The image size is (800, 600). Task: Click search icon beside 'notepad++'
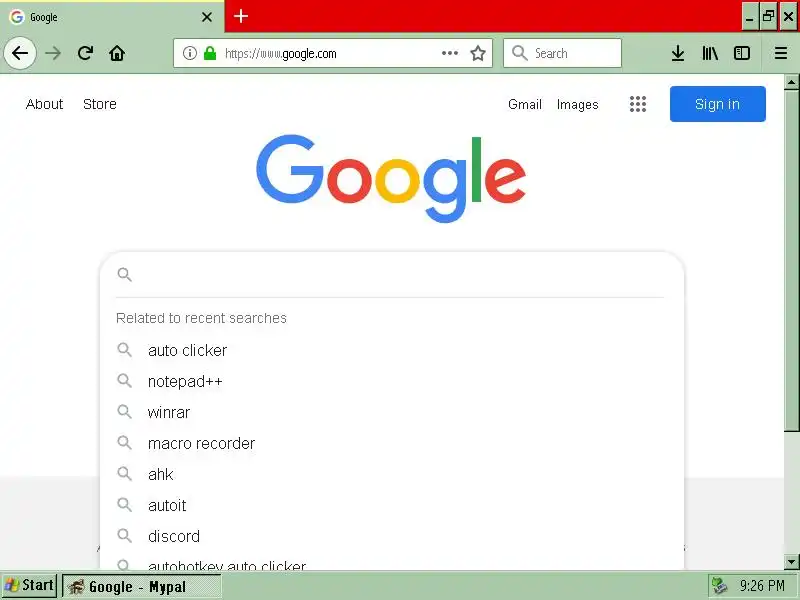click(124, 381)
